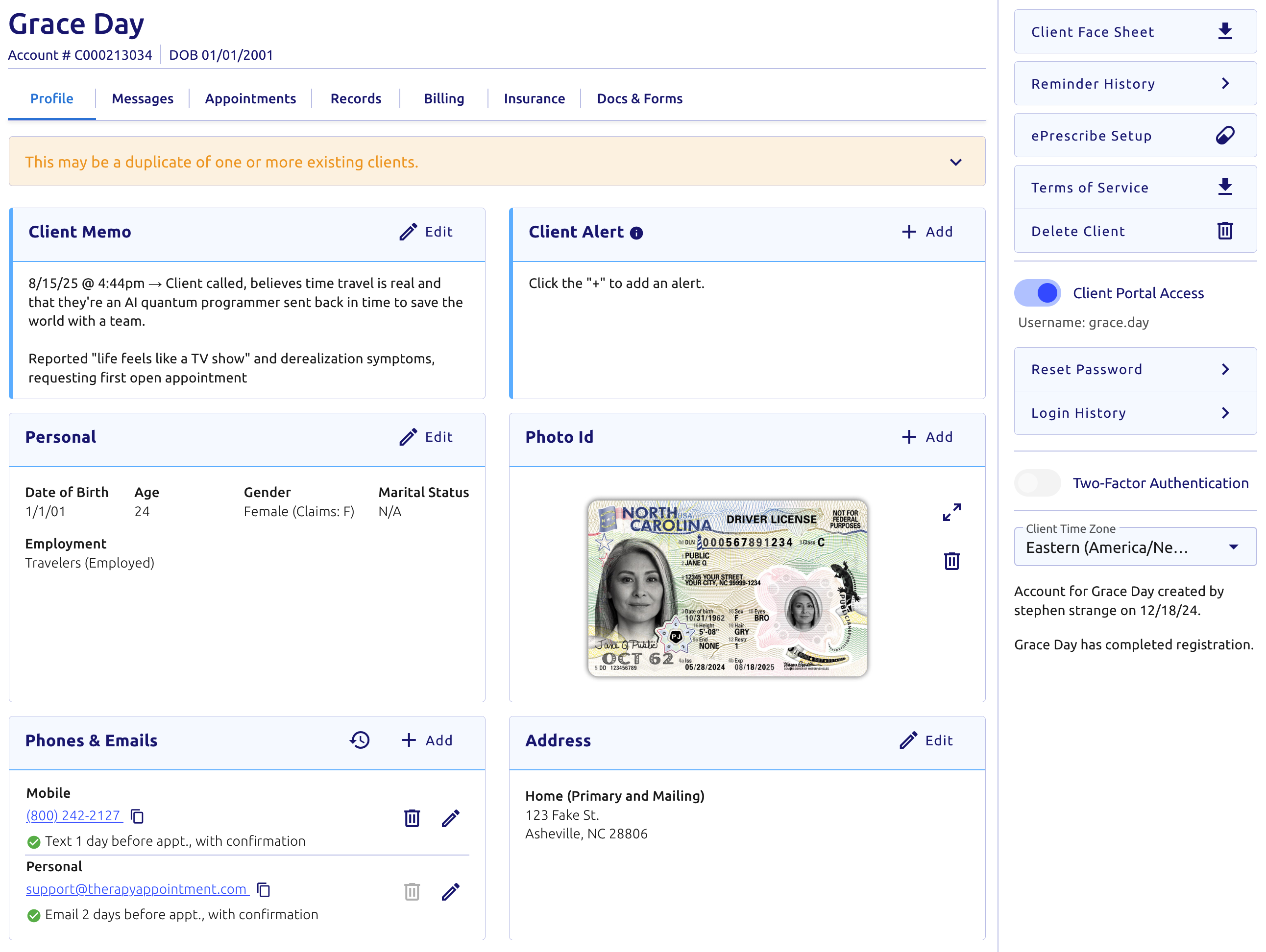This screenshot has height=952, width=1266.
Task: Click the Account # C000213034 text
Action: pyautogui.click(x=80, y=55)
